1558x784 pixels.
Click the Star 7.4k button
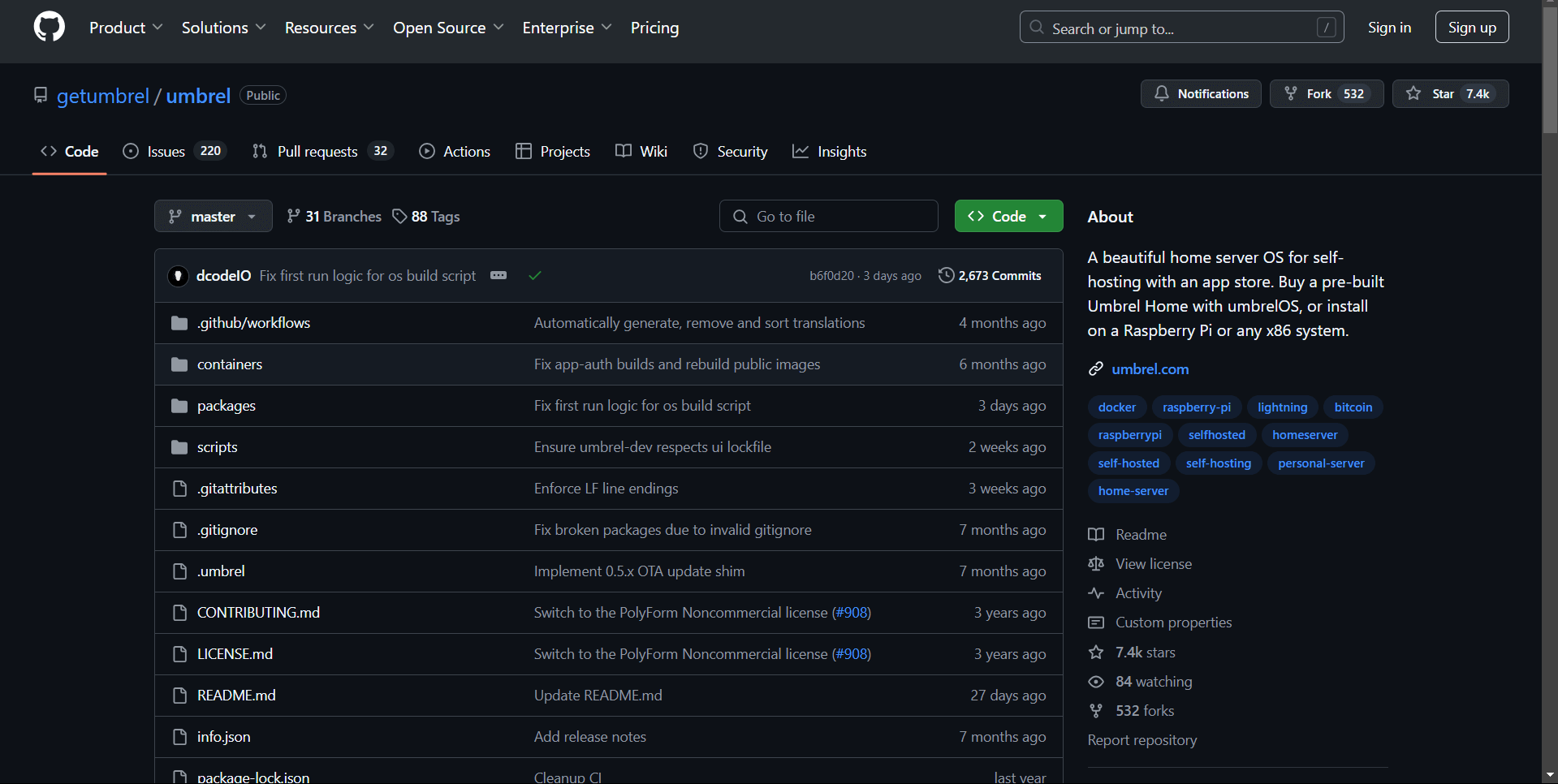click(x=1451, y=94)
